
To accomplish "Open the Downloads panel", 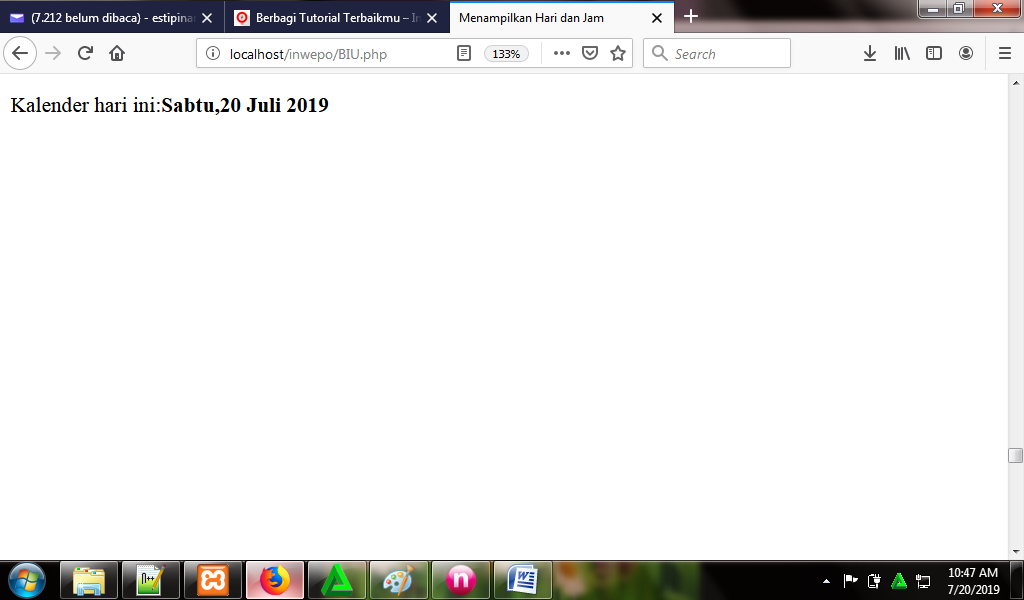I will point(870,54).
